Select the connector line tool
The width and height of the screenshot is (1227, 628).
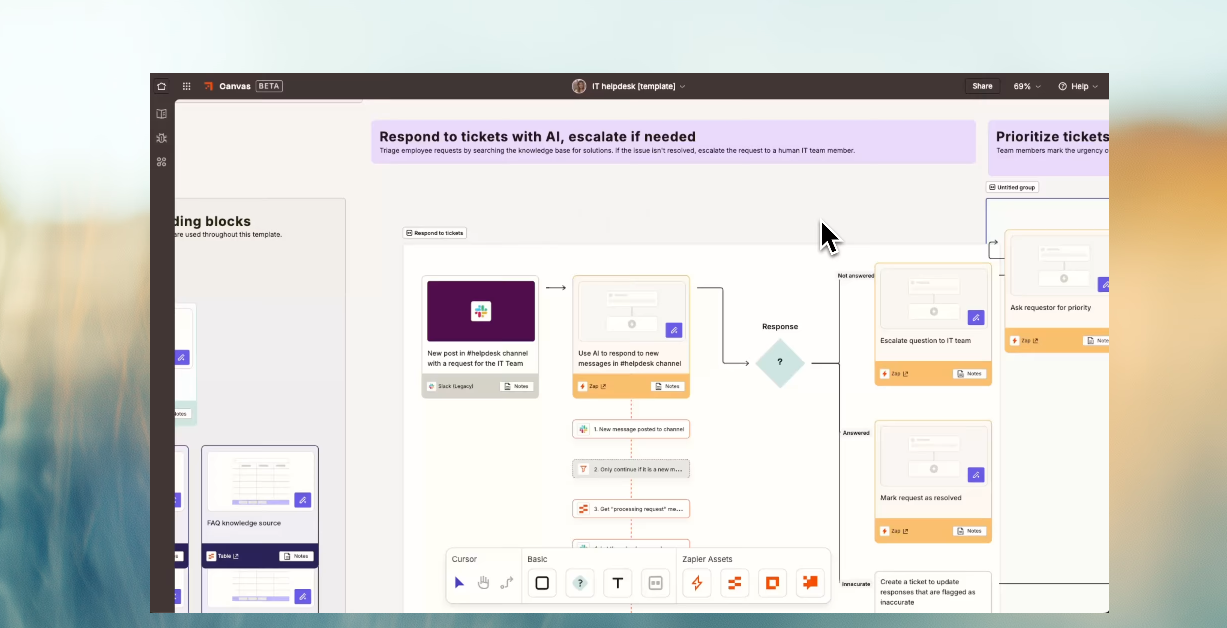click(x=507, y=583)
